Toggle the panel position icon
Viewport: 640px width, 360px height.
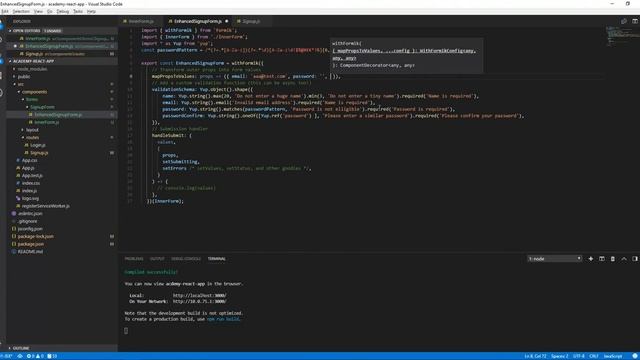tap(635, 259)
